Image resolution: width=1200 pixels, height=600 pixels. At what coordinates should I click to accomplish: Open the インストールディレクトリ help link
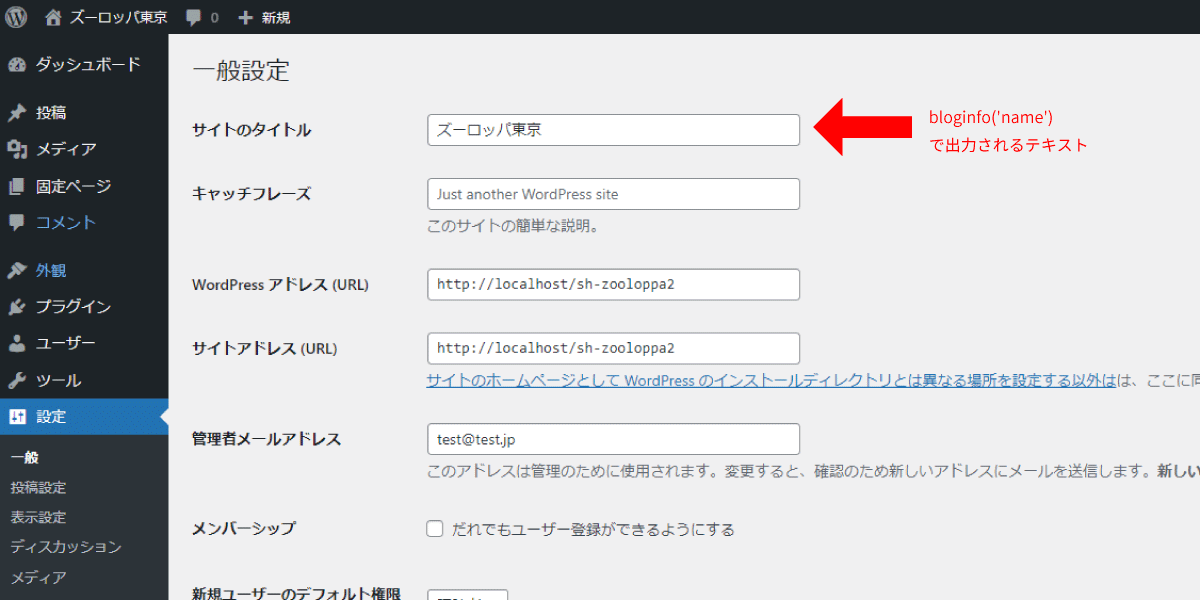pos(771,380)
